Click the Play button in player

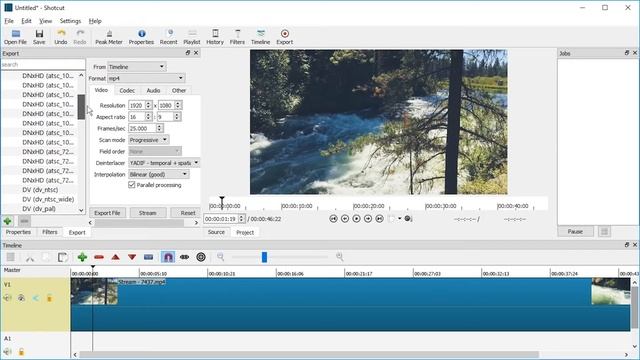[x=356, y=219]
